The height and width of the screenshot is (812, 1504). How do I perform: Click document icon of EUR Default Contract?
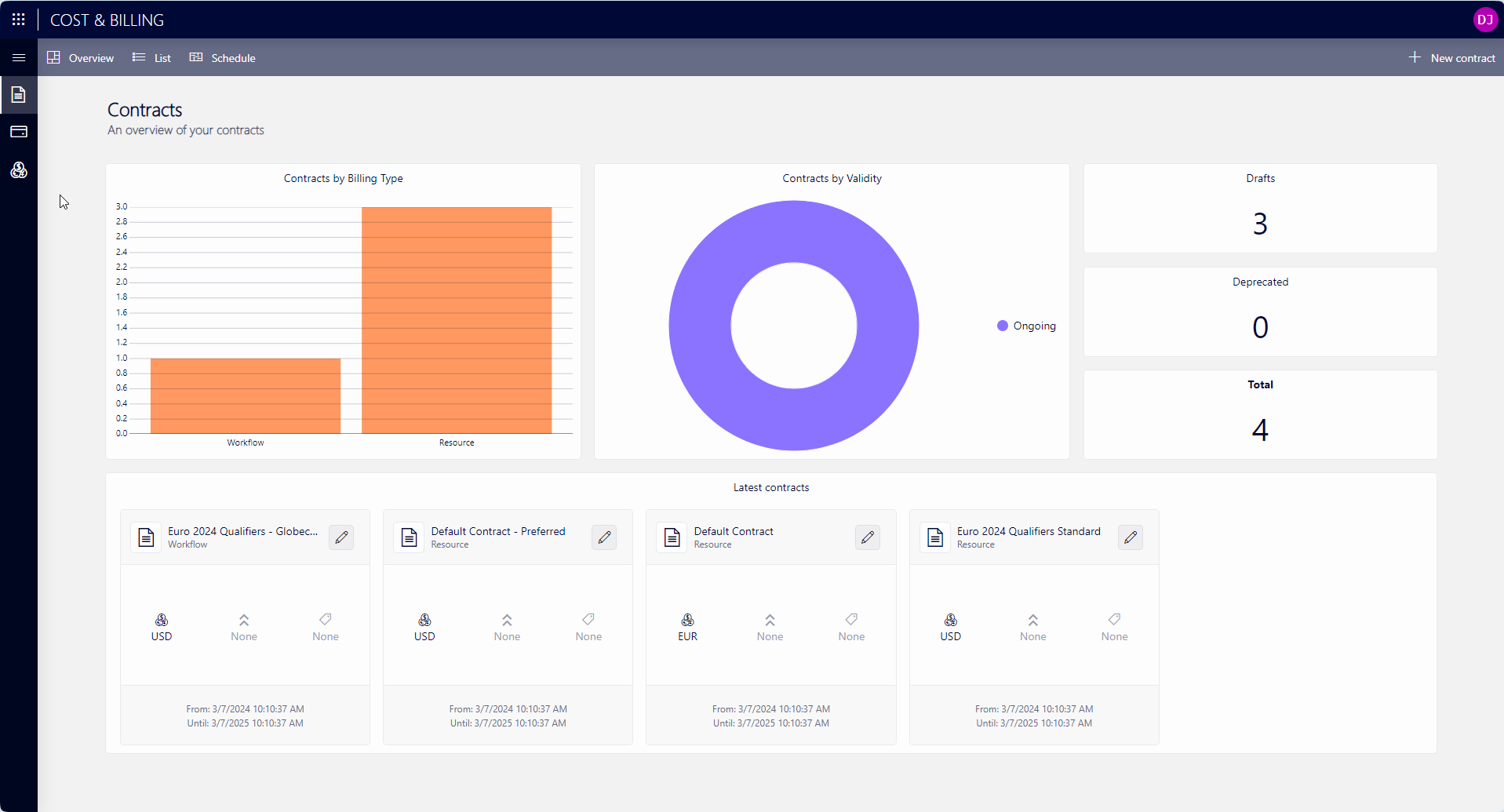(x=672, y=537)
